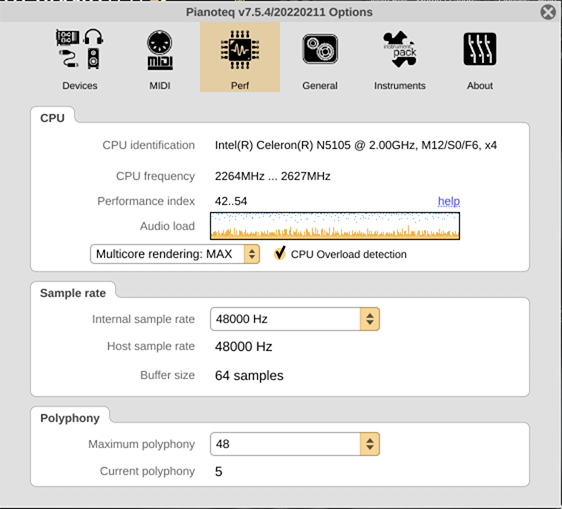
Task: Click the CPU identification value text
Action: [356, 145]
